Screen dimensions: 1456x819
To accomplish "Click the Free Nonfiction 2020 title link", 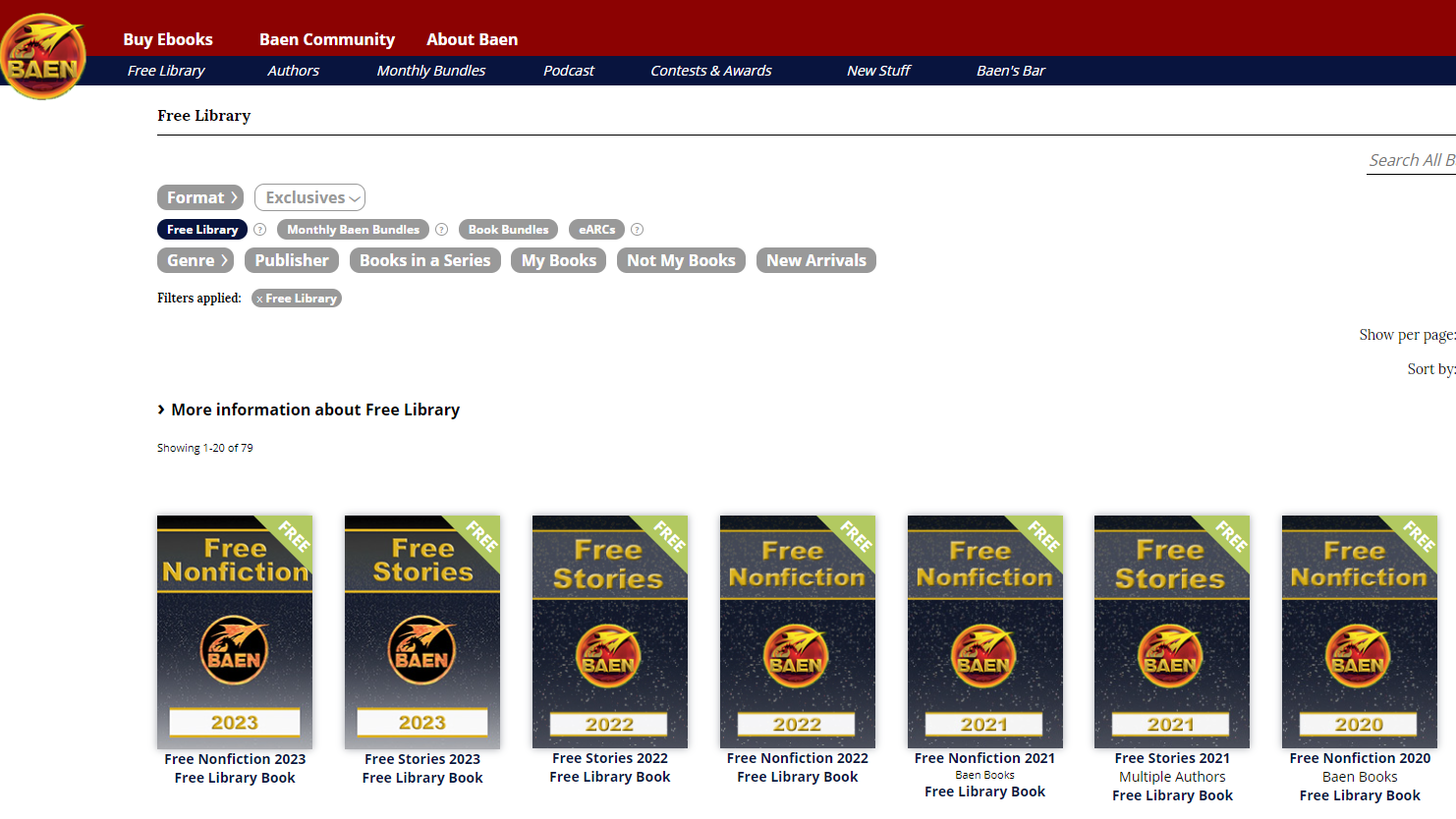I will tap(1360, 758).
